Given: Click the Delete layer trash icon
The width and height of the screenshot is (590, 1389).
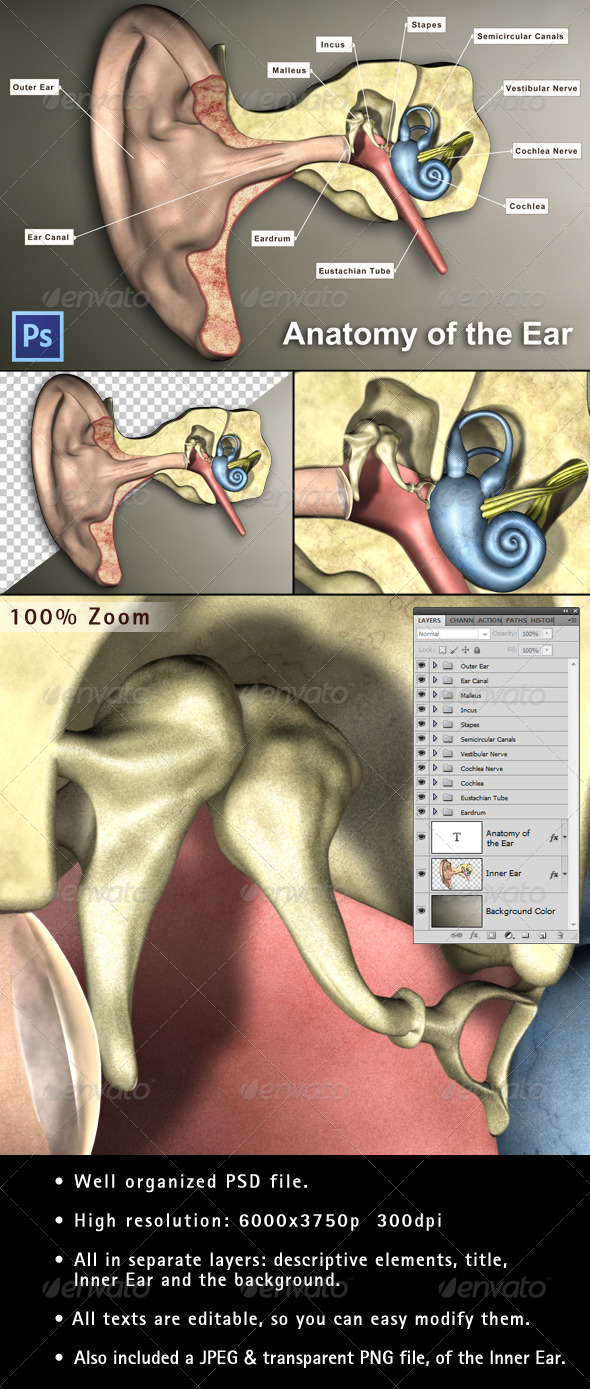Looking at the screenshot, I should point(559,935).
